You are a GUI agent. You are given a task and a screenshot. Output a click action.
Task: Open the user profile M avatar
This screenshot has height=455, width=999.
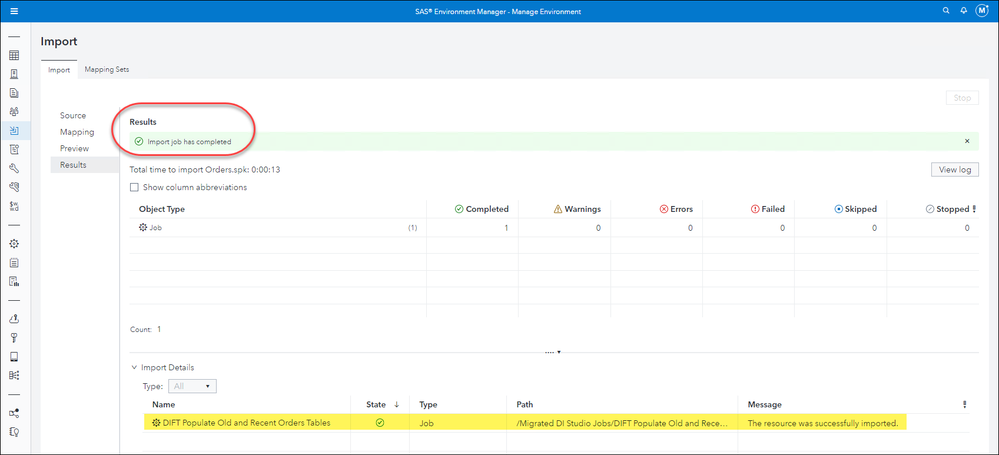tap(982, 11)
